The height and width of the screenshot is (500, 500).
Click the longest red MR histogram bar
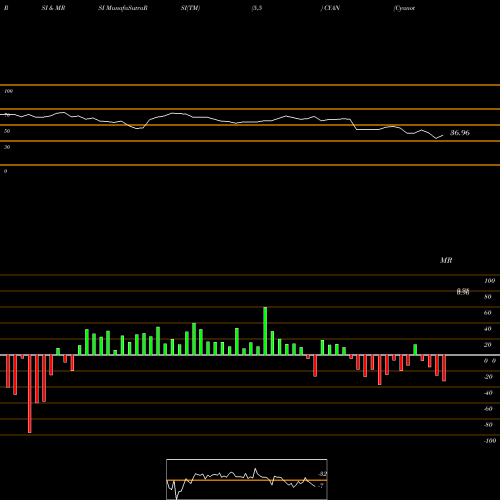tap(30, 394)
